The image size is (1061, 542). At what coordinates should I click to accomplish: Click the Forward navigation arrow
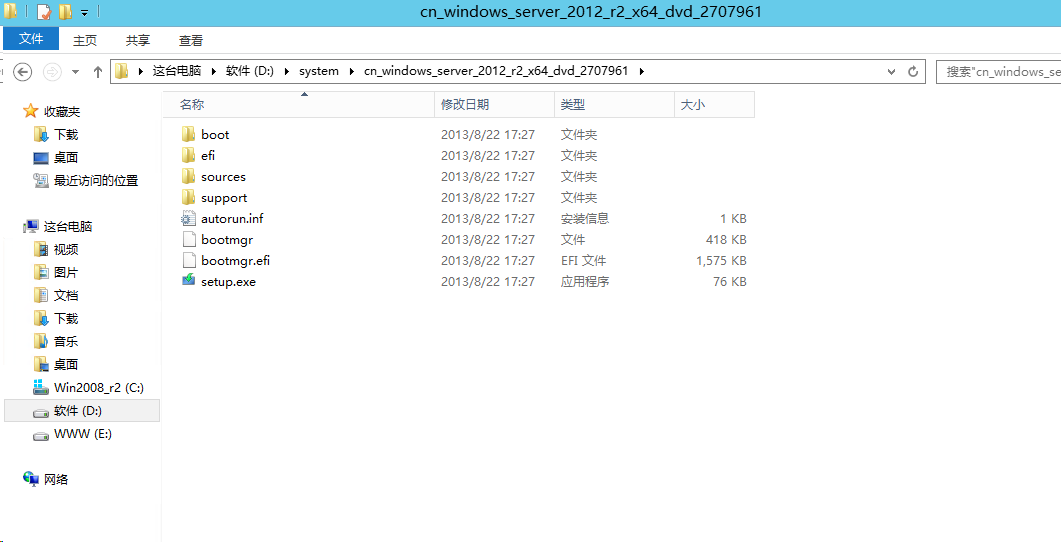click(51, 71)
